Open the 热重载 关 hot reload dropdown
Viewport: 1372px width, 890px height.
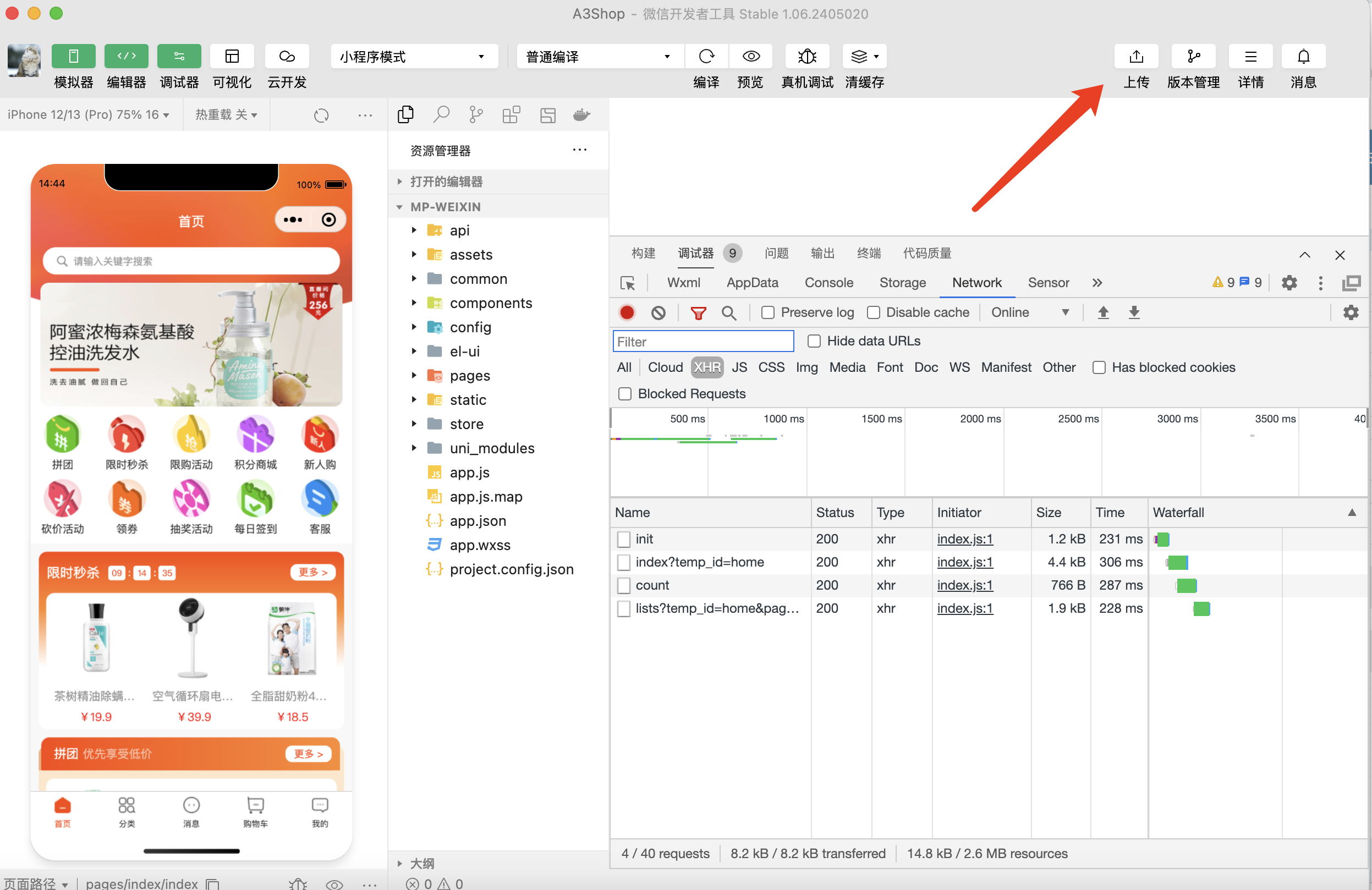pyautogui.click(x=226, y=115)
